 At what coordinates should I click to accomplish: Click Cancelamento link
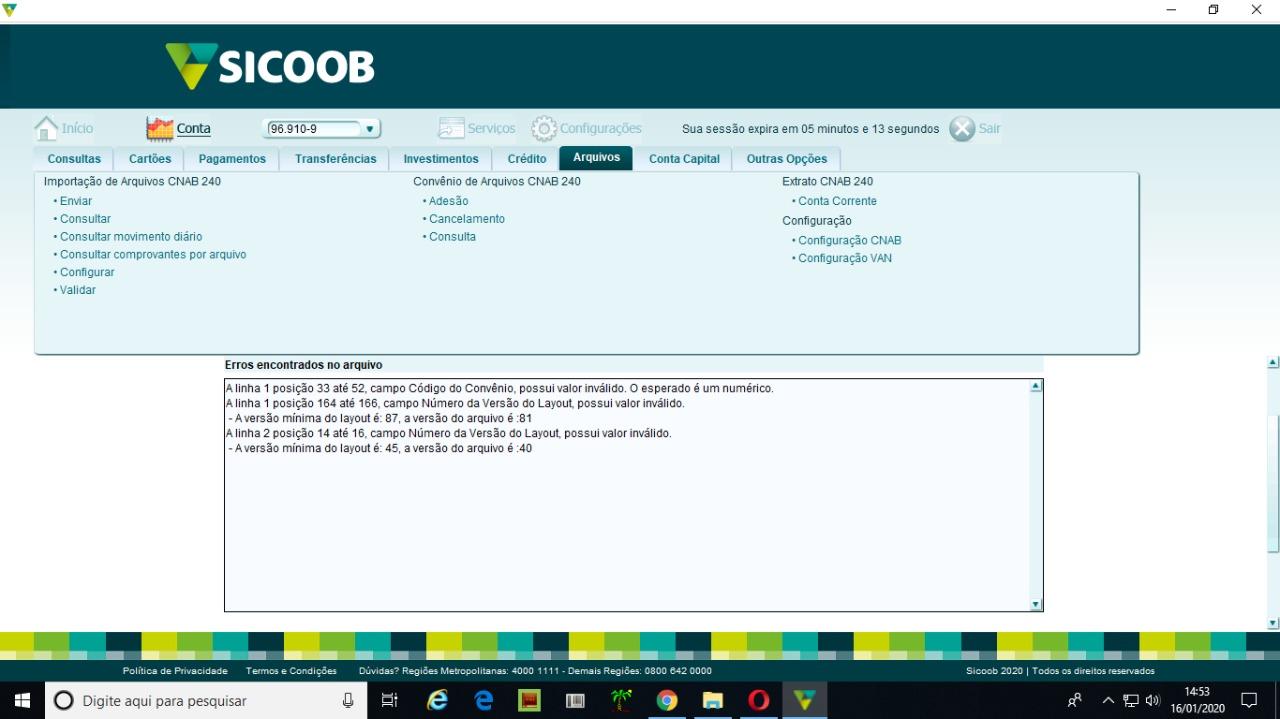tap(467, 219)
